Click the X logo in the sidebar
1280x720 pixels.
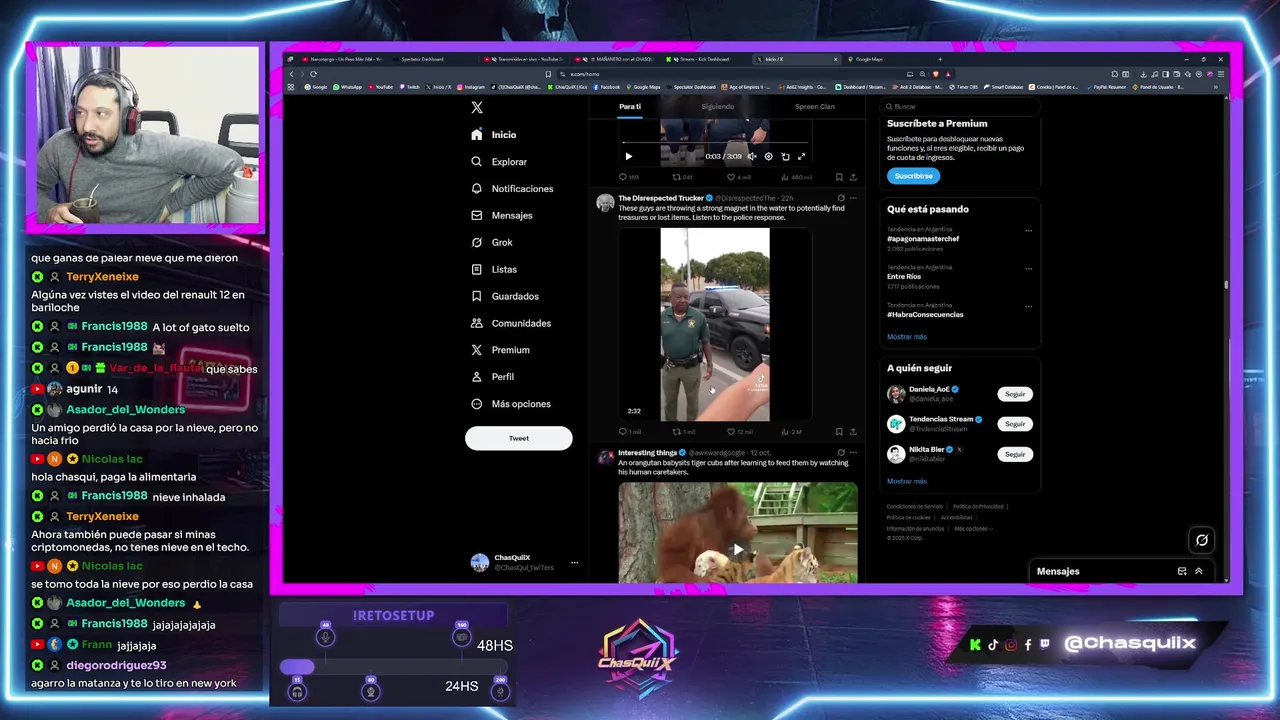click(477, 107)
